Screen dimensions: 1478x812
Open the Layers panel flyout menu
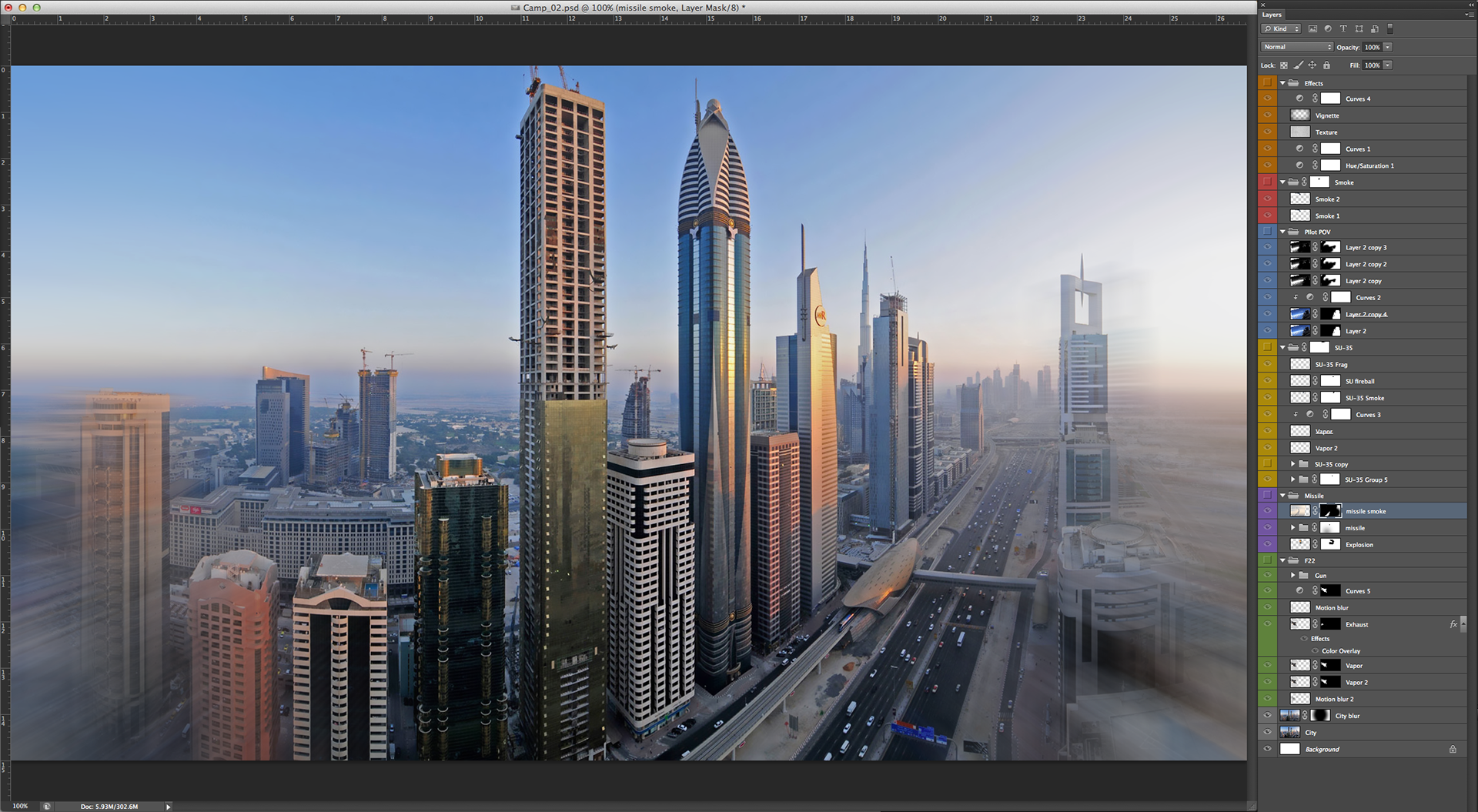(x=1469, y=15)
